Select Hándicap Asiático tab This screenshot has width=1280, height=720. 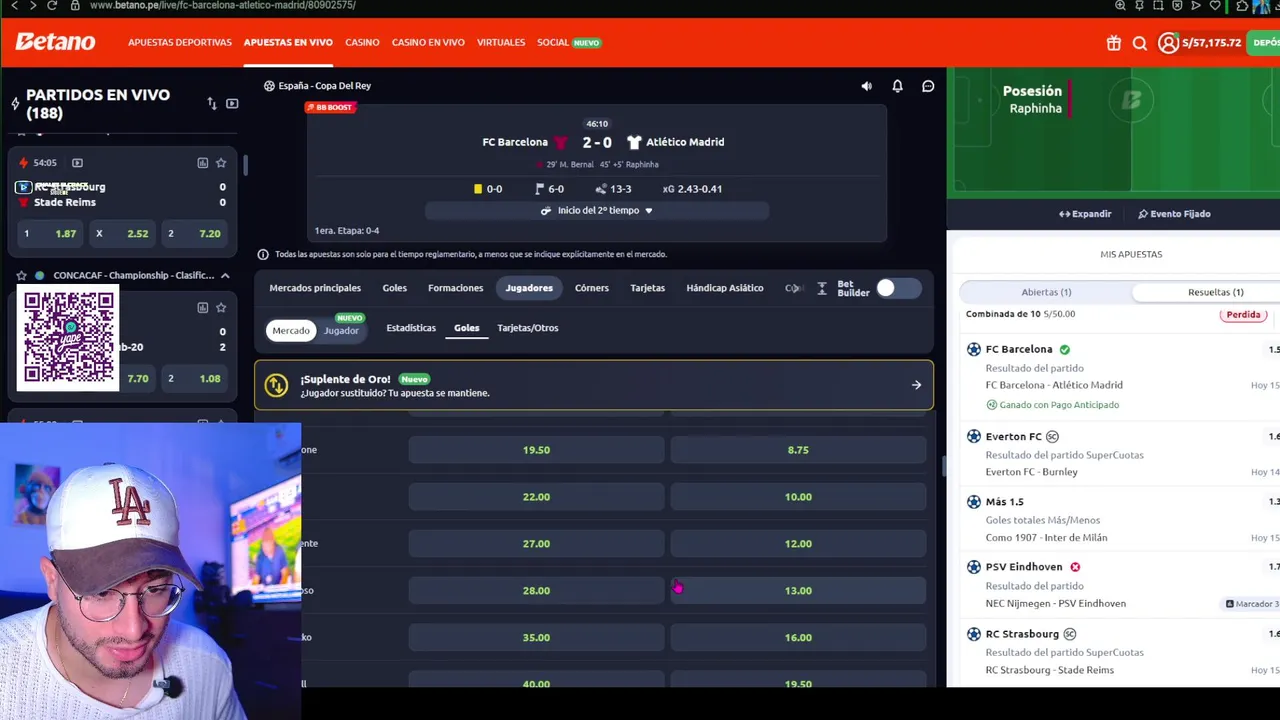pos(725,288)
